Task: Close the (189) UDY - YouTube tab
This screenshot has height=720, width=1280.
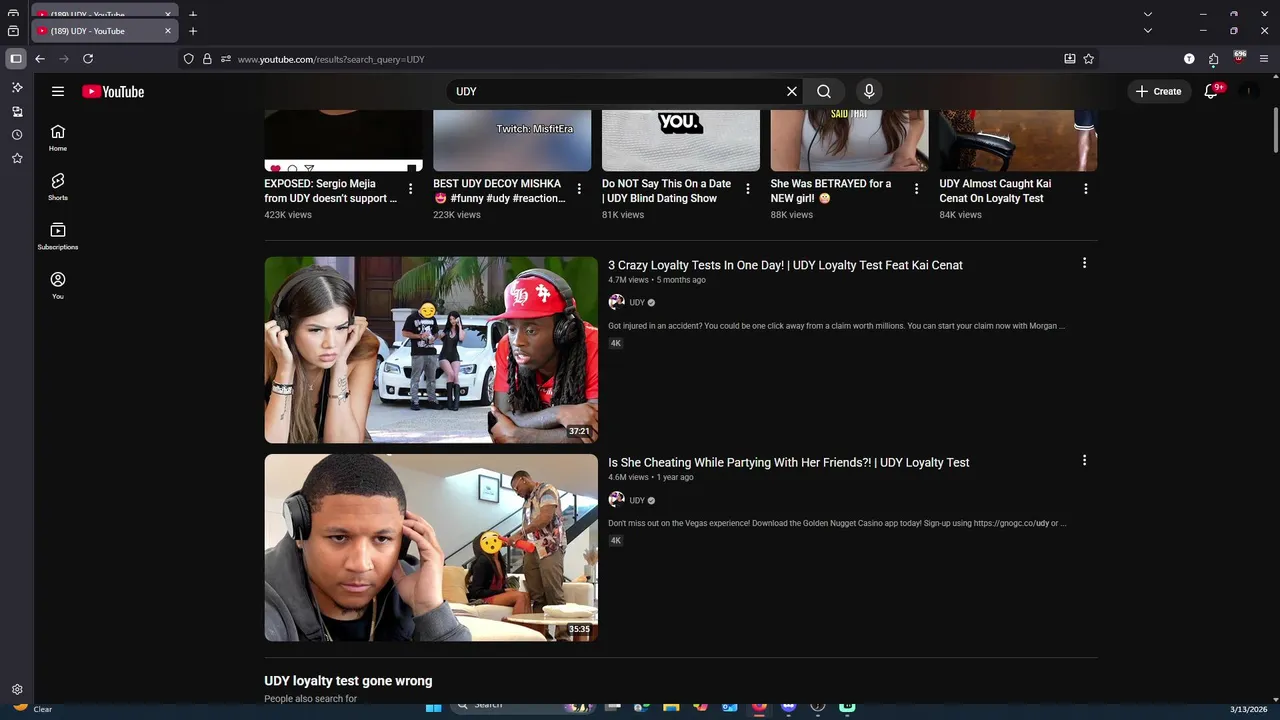Action: click(x=167, y=31)
